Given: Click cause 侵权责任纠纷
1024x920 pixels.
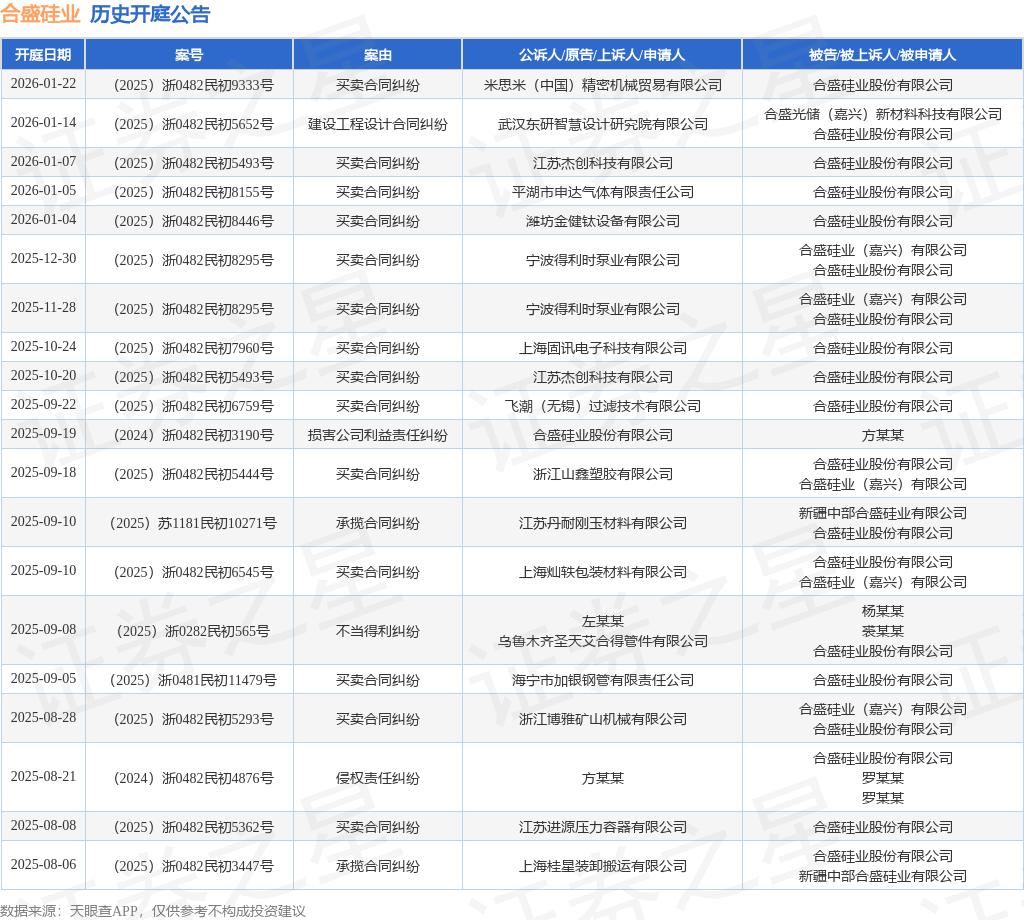Looking at the screenshot, I should tap(377, 778).
